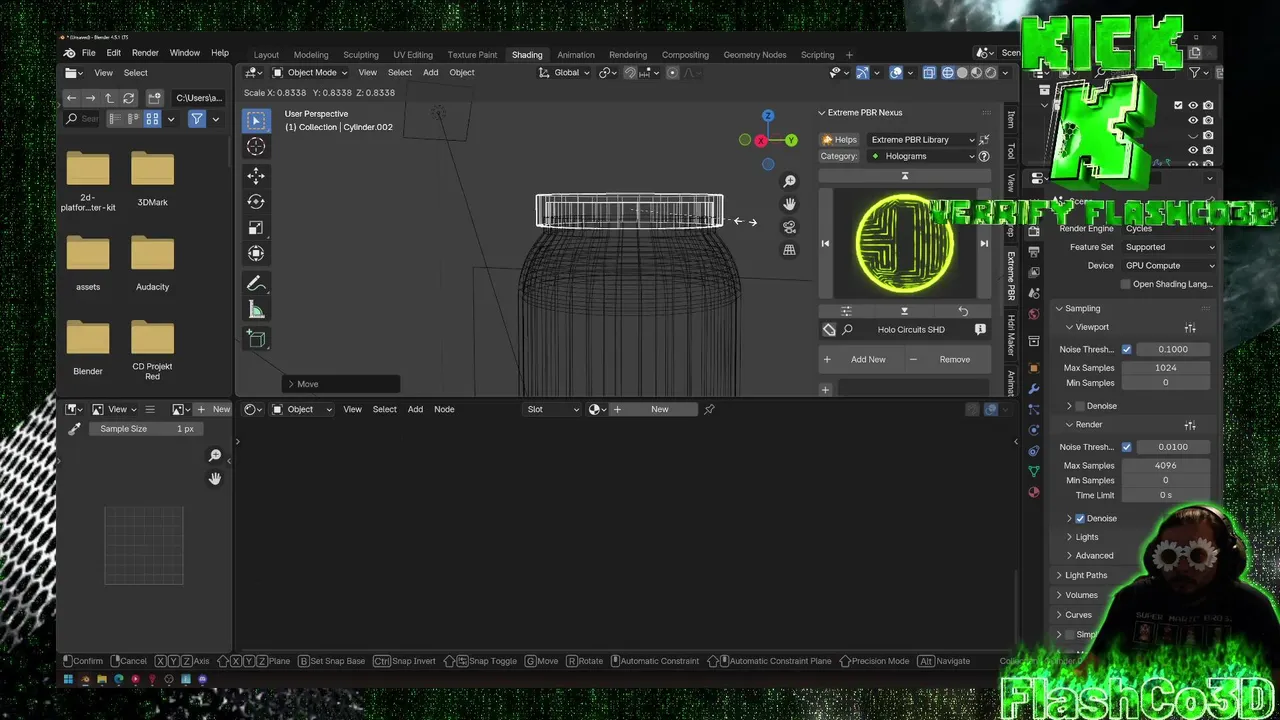
Task: Go to the parent directory in the file browser
Action: click(109, 98)
